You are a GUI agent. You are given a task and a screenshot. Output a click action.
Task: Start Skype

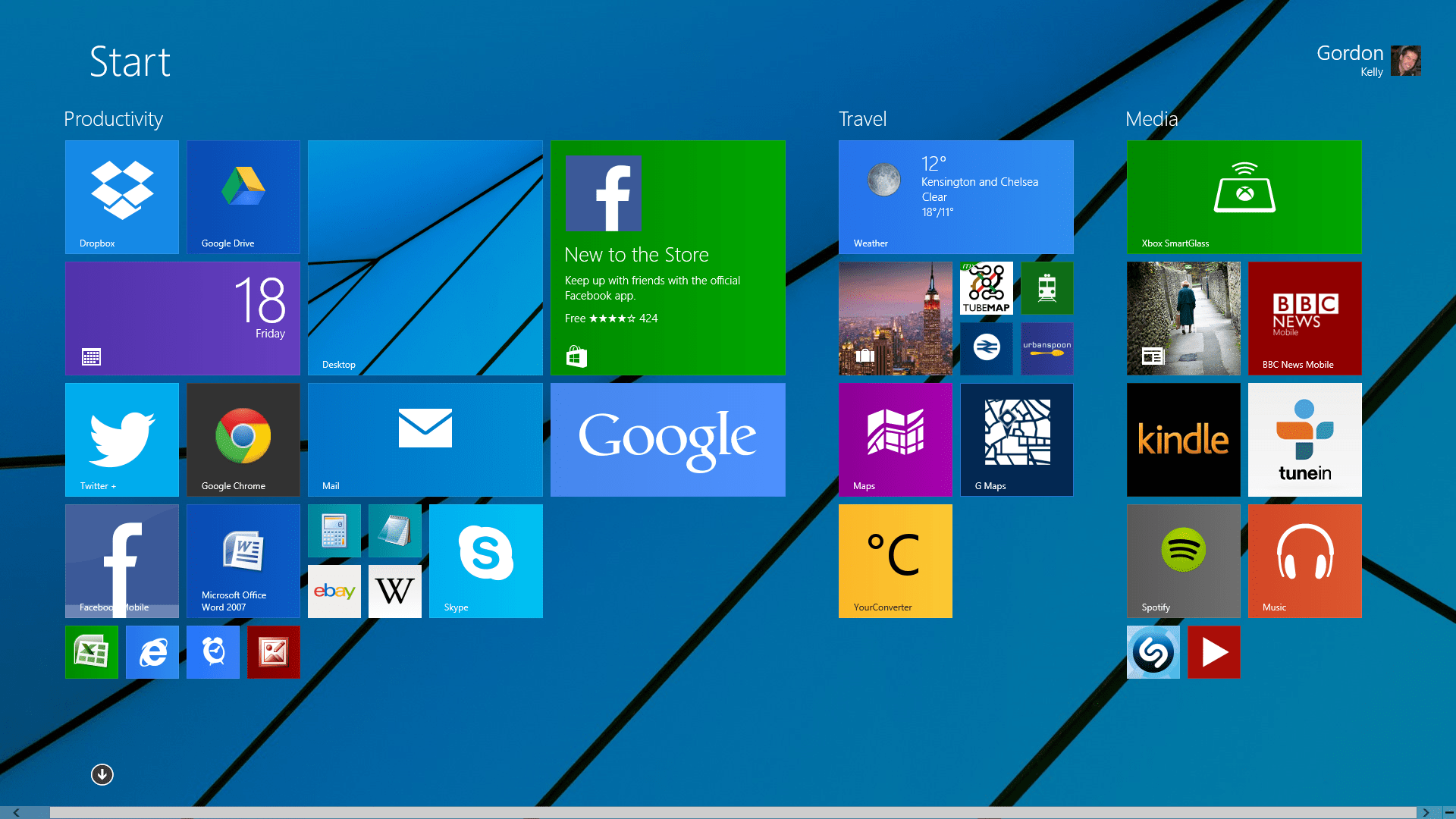pos(485,561)
